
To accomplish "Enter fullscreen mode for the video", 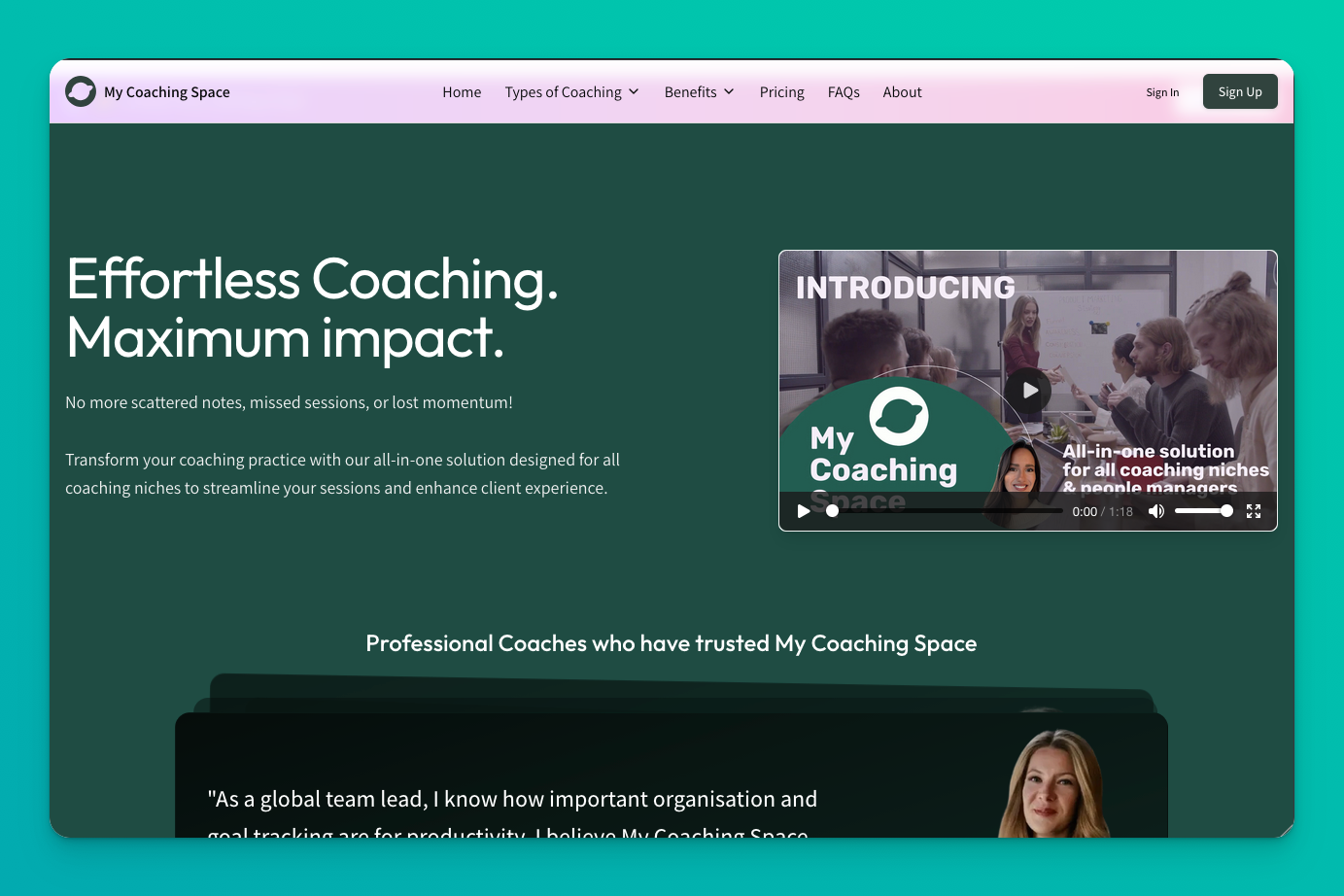I will pos(1254,511).
